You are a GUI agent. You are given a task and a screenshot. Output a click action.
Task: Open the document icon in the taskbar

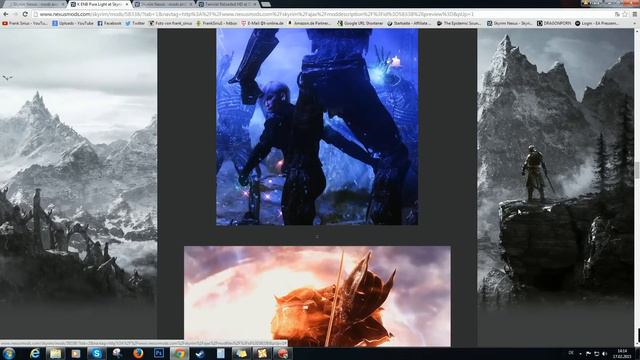(x=221, y=353)
